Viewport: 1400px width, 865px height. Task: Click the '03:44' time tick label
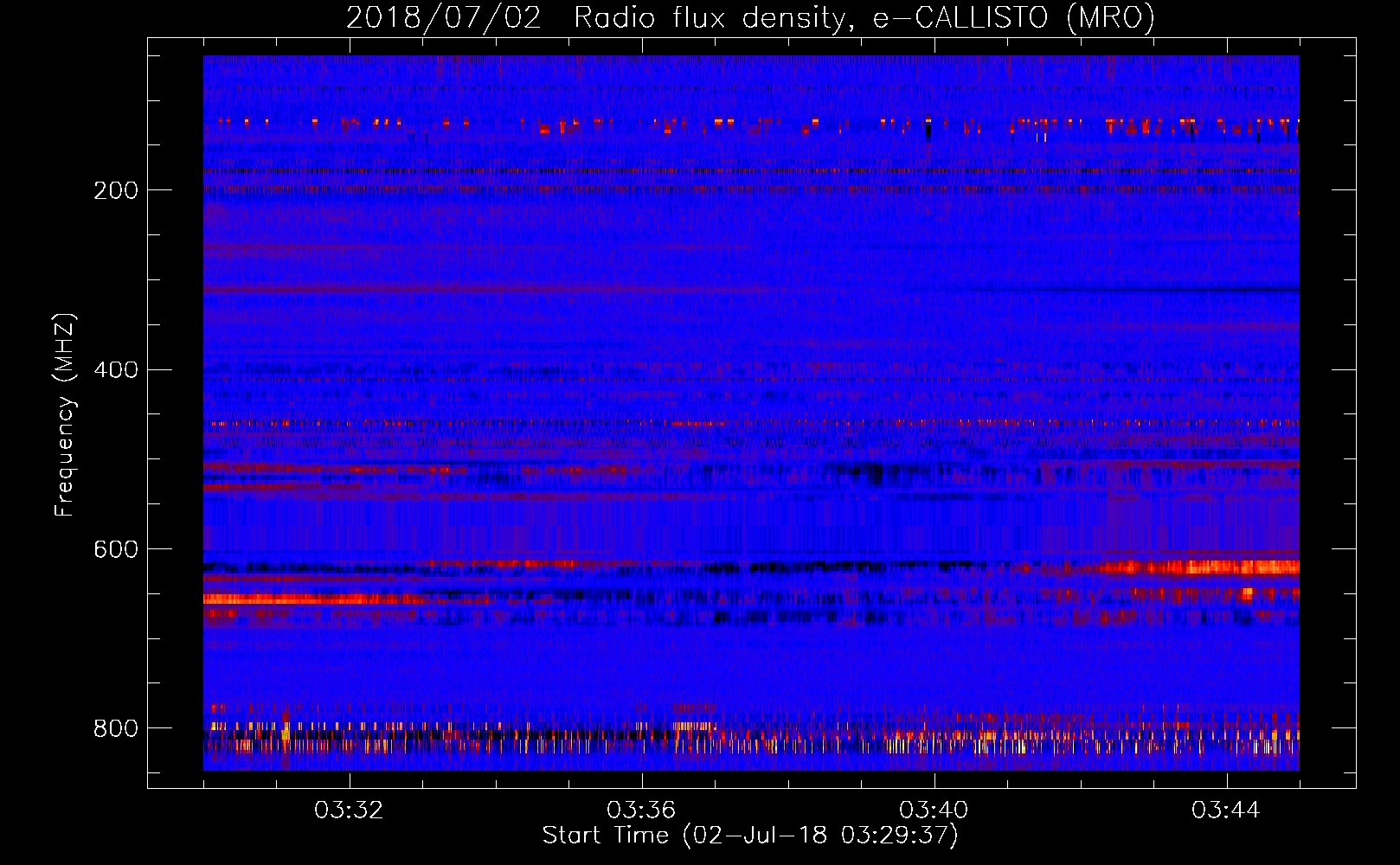click(1226, 810)
